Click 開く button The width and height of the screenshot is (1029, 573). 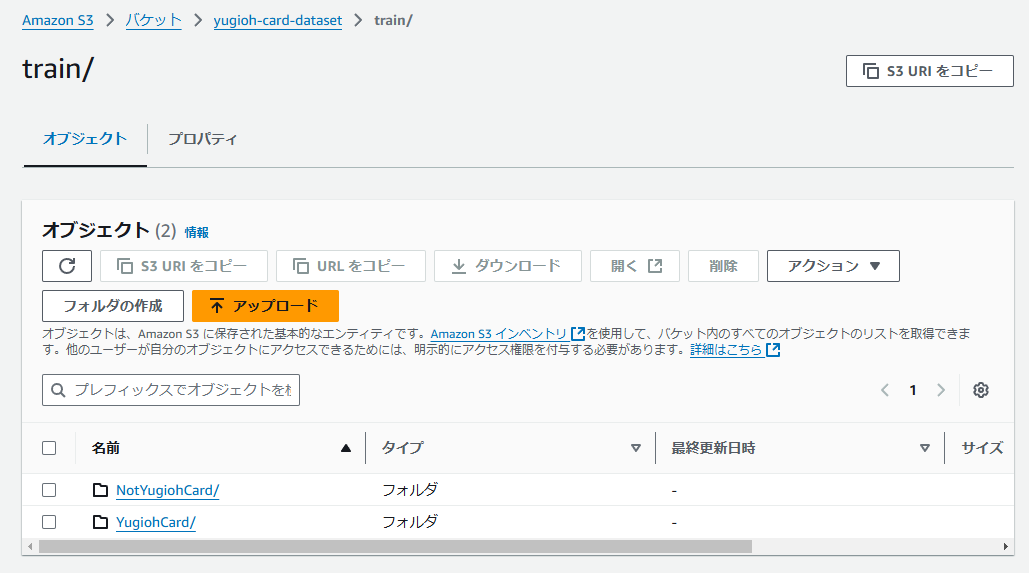click(x=635, y=266)
